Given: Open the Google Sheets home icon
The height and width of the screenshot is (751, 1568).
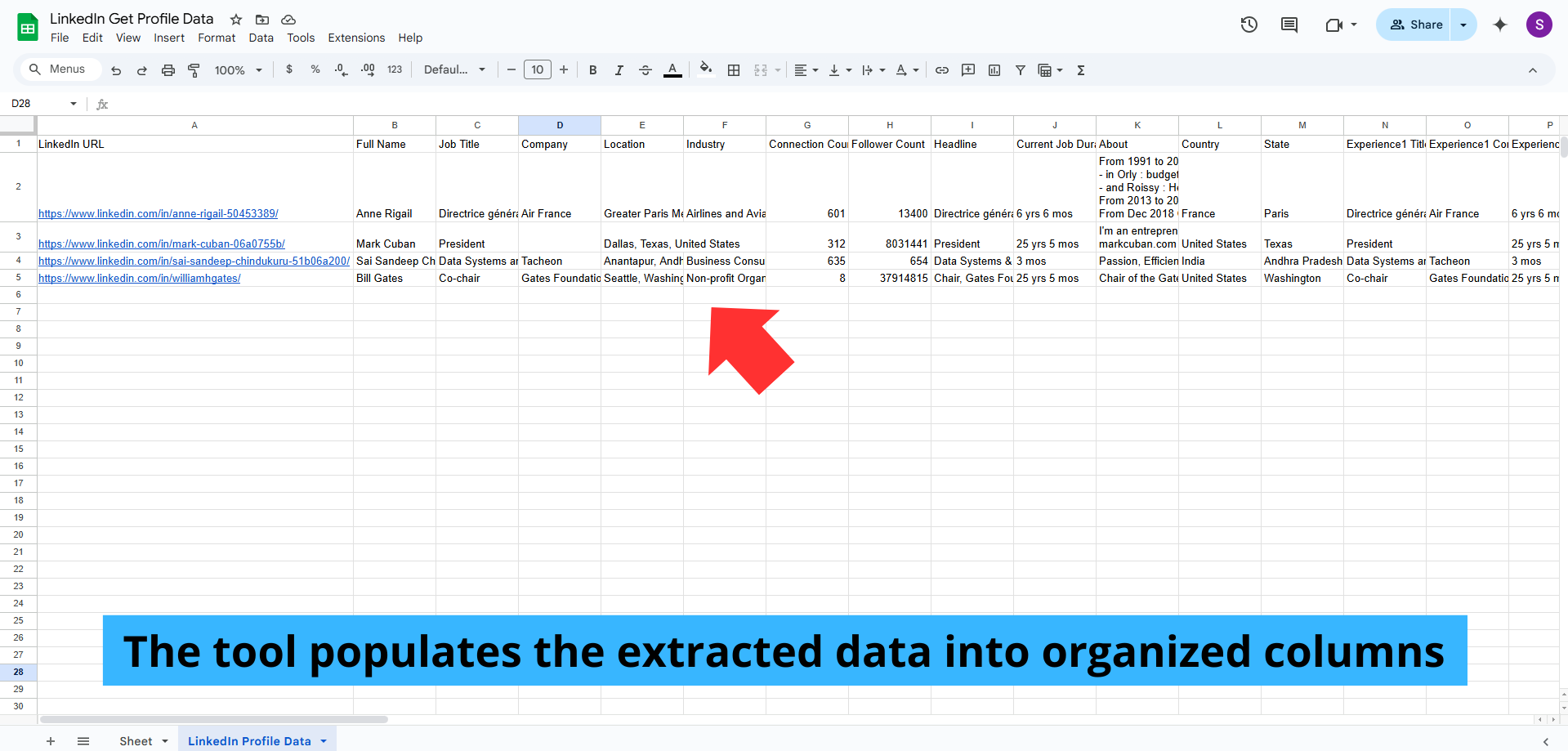Looking at the screenshot, I should coord(28,28).
